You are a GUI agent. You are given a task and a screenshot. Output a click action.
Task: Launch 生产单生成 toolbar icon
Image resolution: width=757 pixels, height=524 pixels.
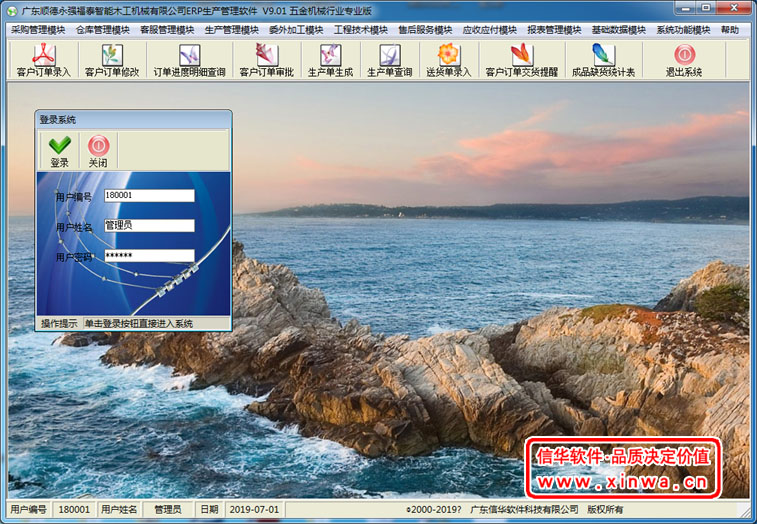[331, 60]
